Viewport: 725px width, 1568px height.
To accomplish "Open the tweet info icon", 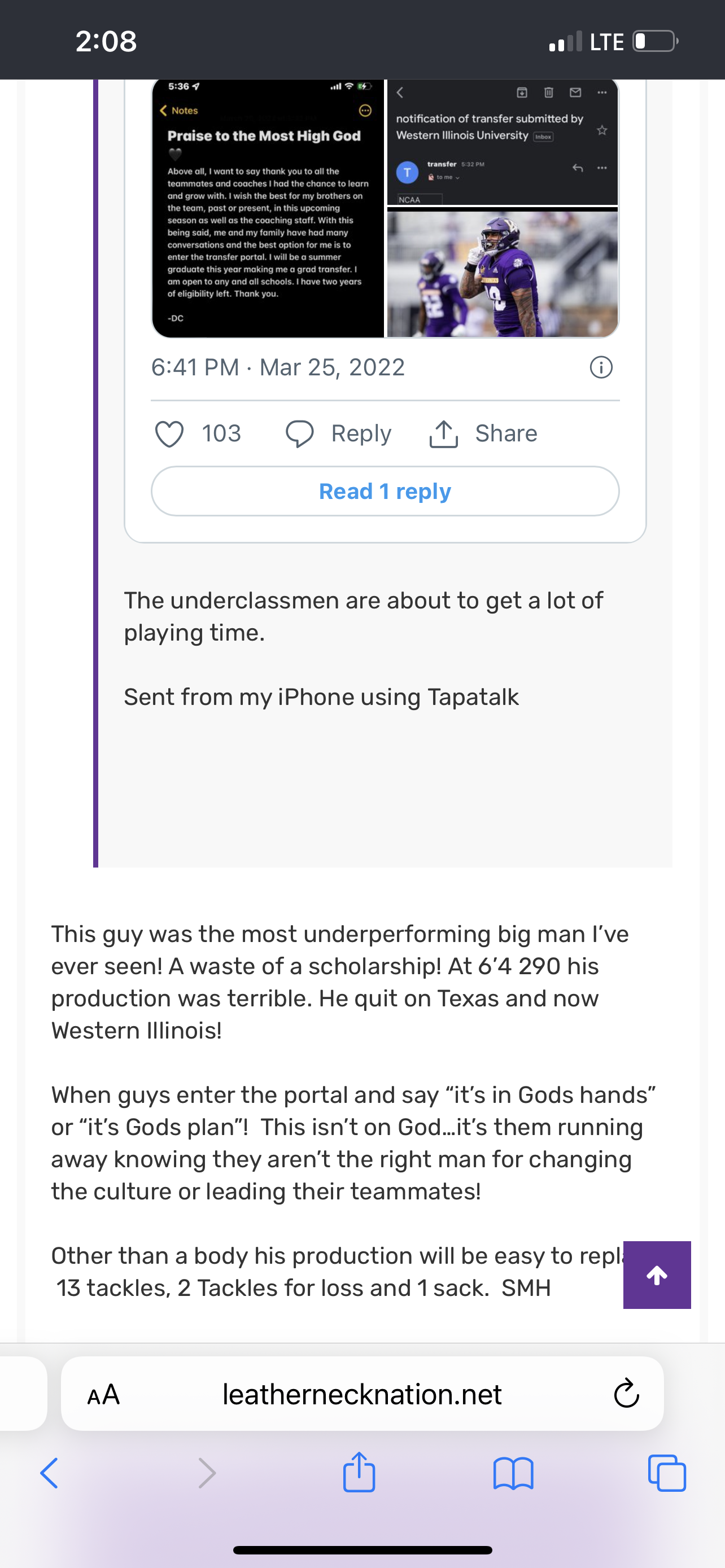I will click(601, 367).
